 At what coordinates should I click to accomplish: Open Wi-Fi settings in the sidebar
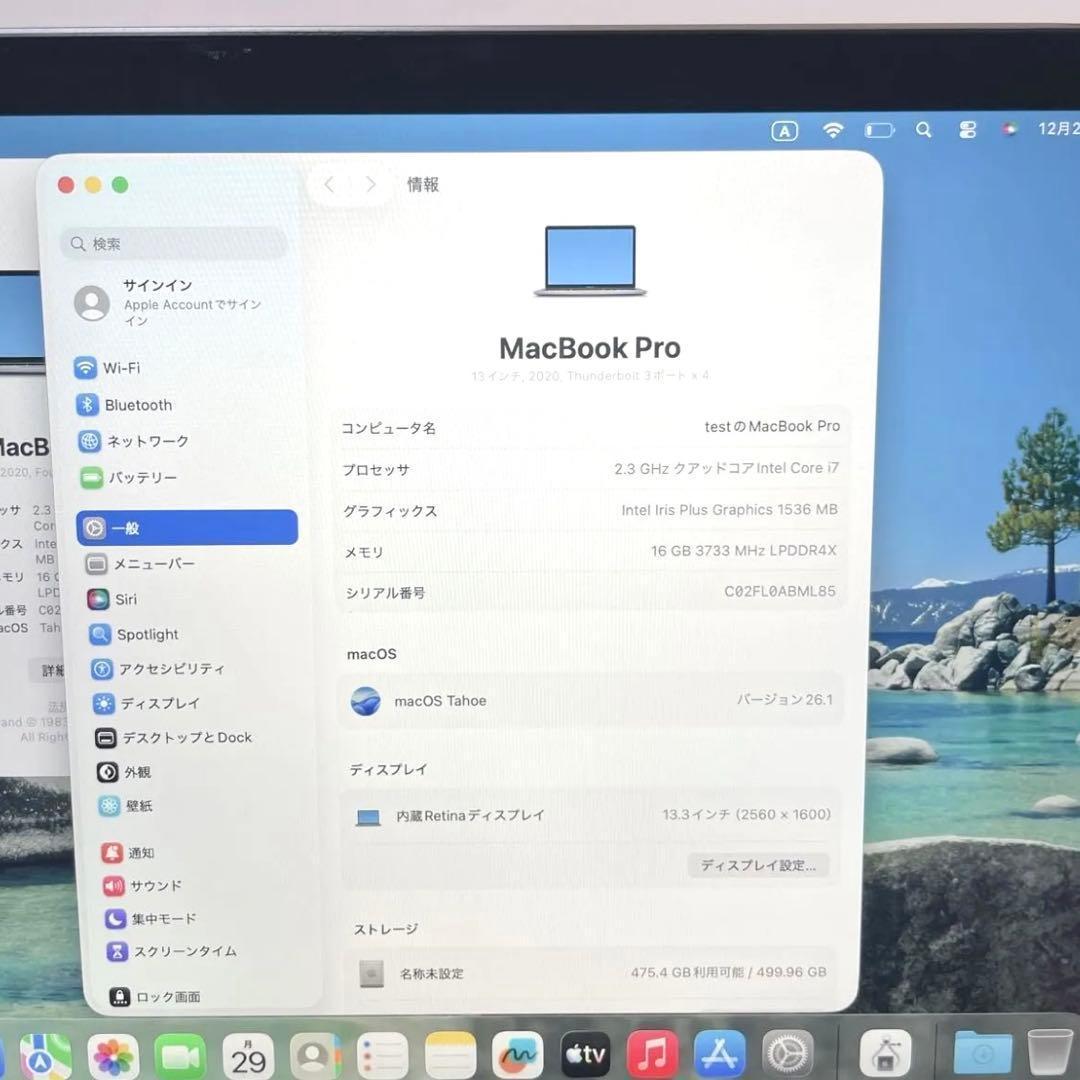click(124, 368)
